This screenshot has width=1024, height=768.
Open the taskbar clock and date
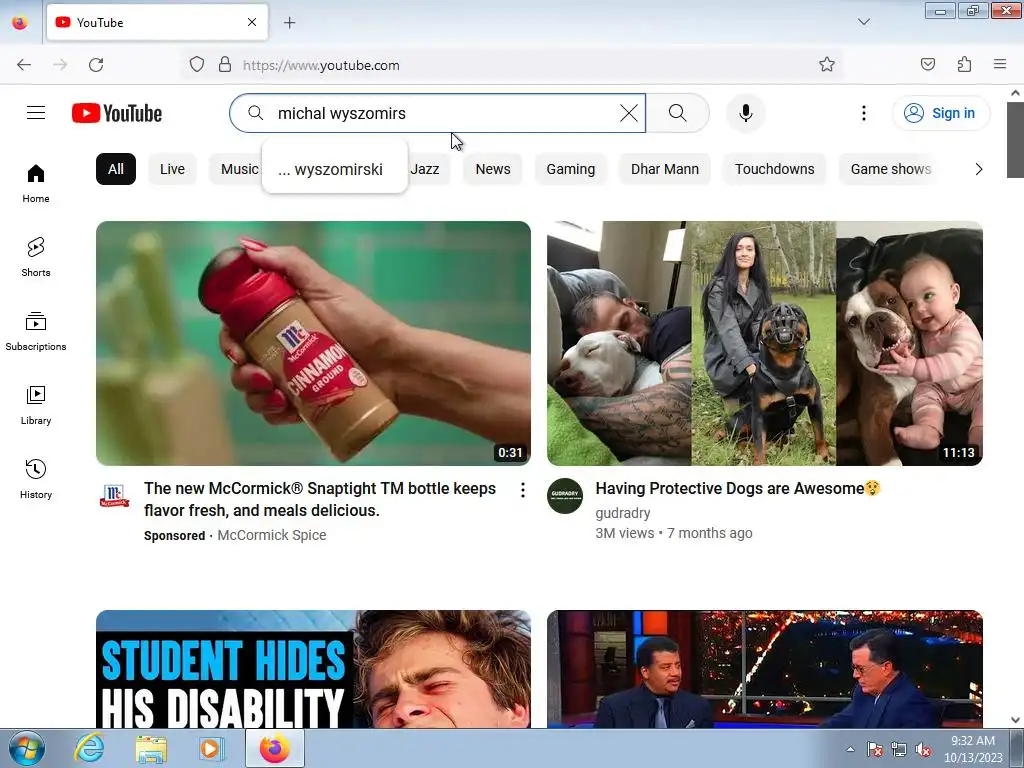click(x=973, y=749)
